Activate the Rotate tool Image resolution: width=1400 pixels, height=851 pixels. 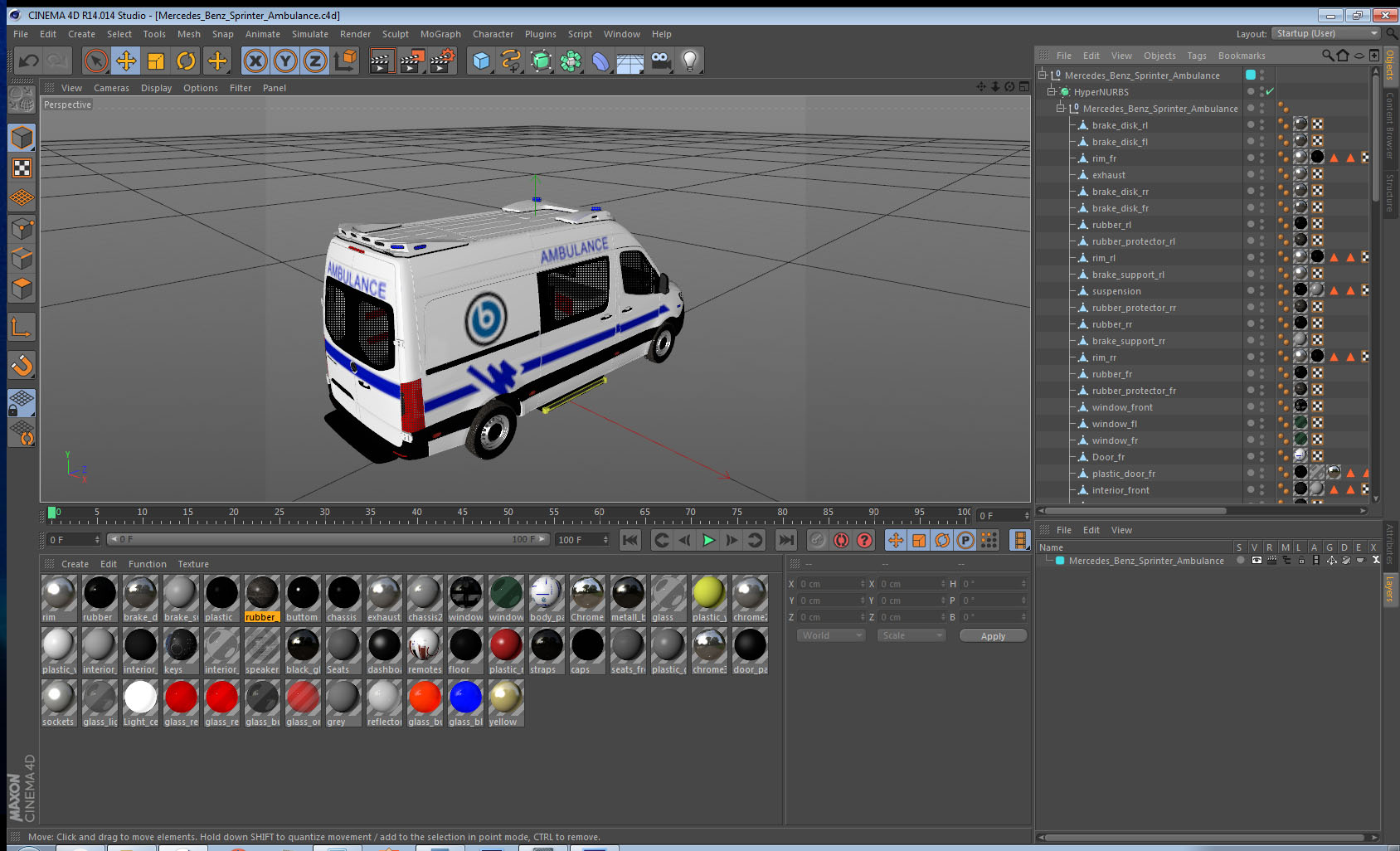(187, 61)
